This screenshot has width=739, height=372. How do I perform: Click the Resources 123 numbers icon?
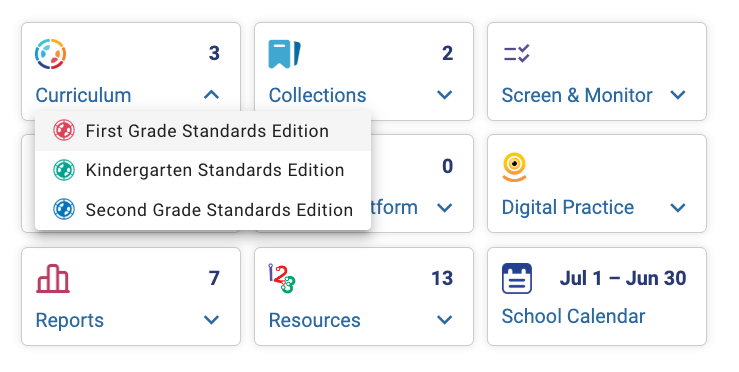[x=282, y=279]
